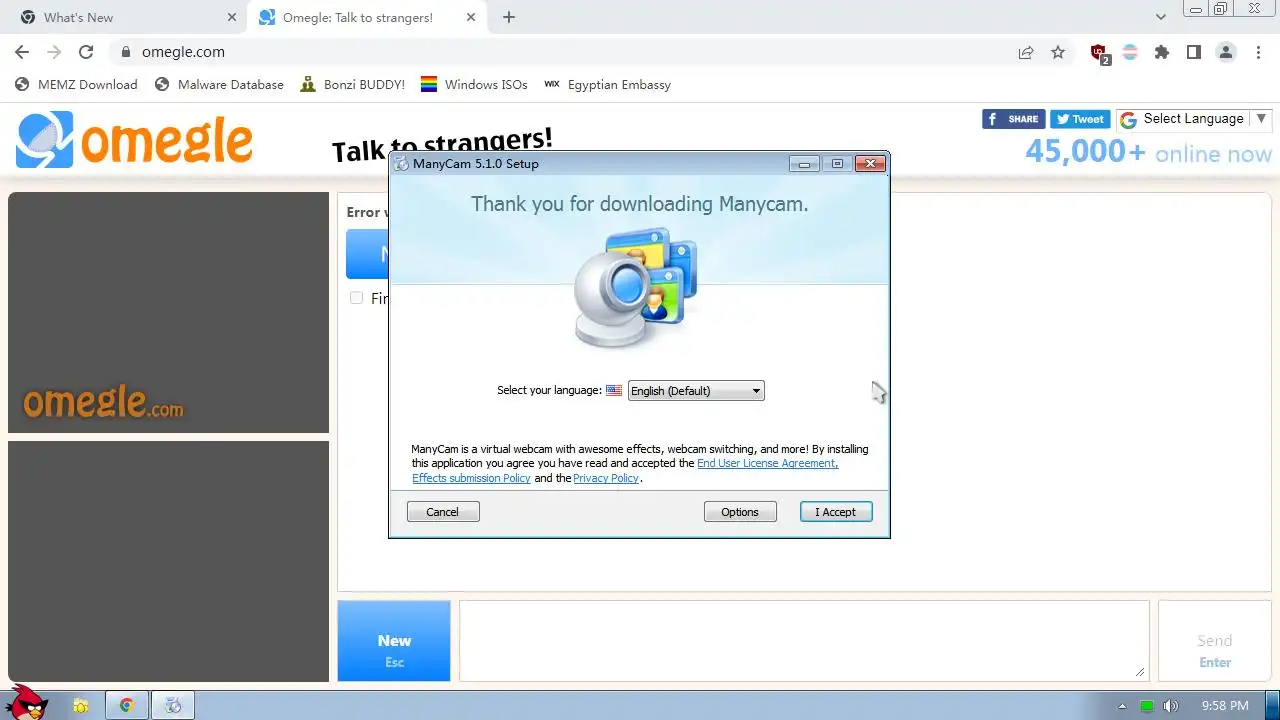The width and height of the screenshot is (1280, 720).
Task: Cancel the ManyCam installation
Action: 443,512
